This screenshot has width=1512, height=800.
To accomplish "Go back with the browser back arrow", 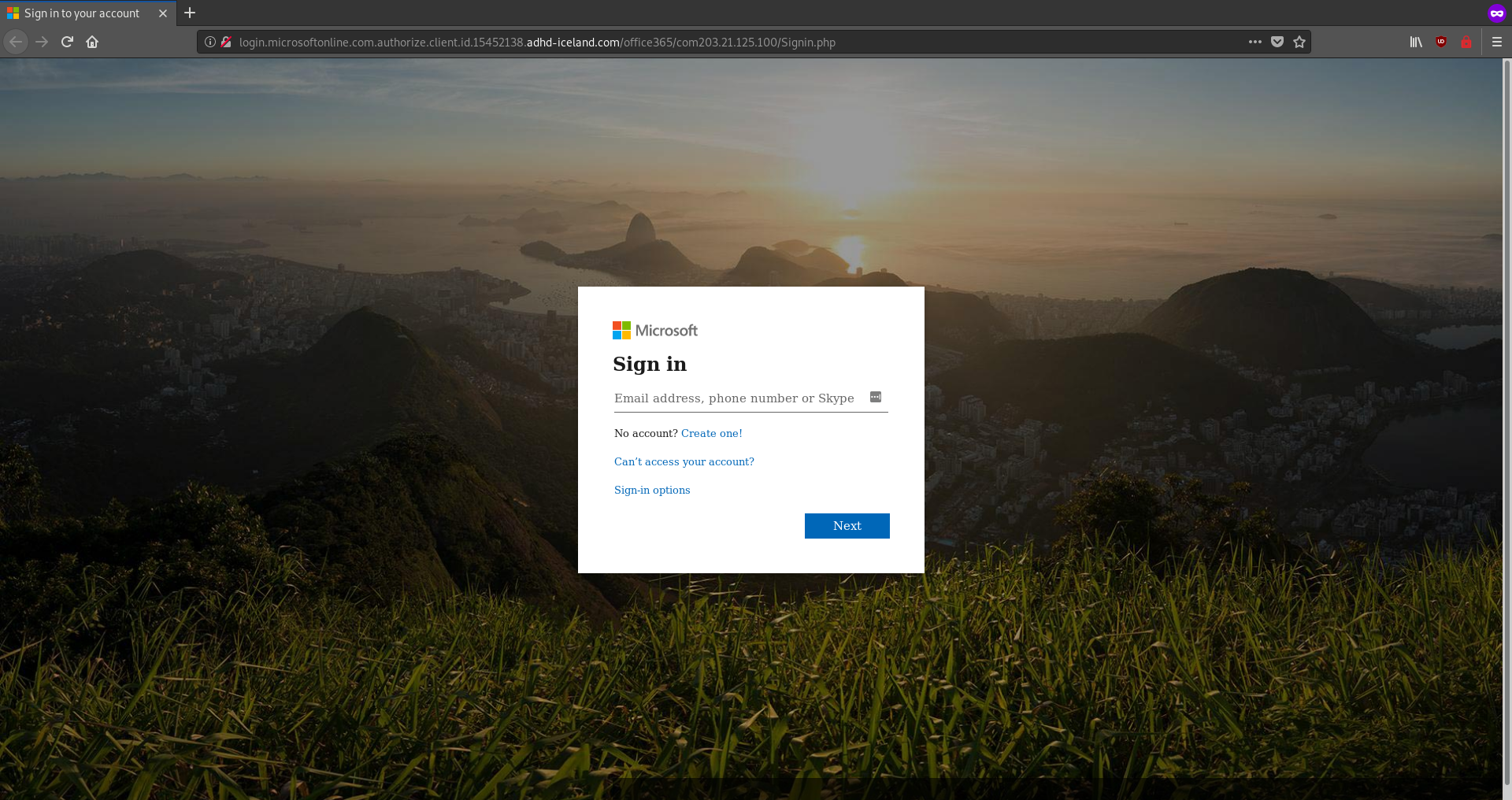I will click(16, 42).
